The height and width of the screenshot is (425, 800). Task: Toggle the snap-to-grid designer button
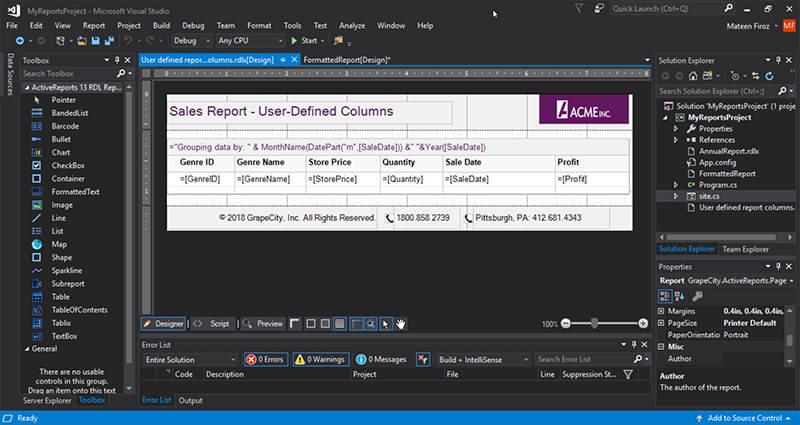point(371,323)
